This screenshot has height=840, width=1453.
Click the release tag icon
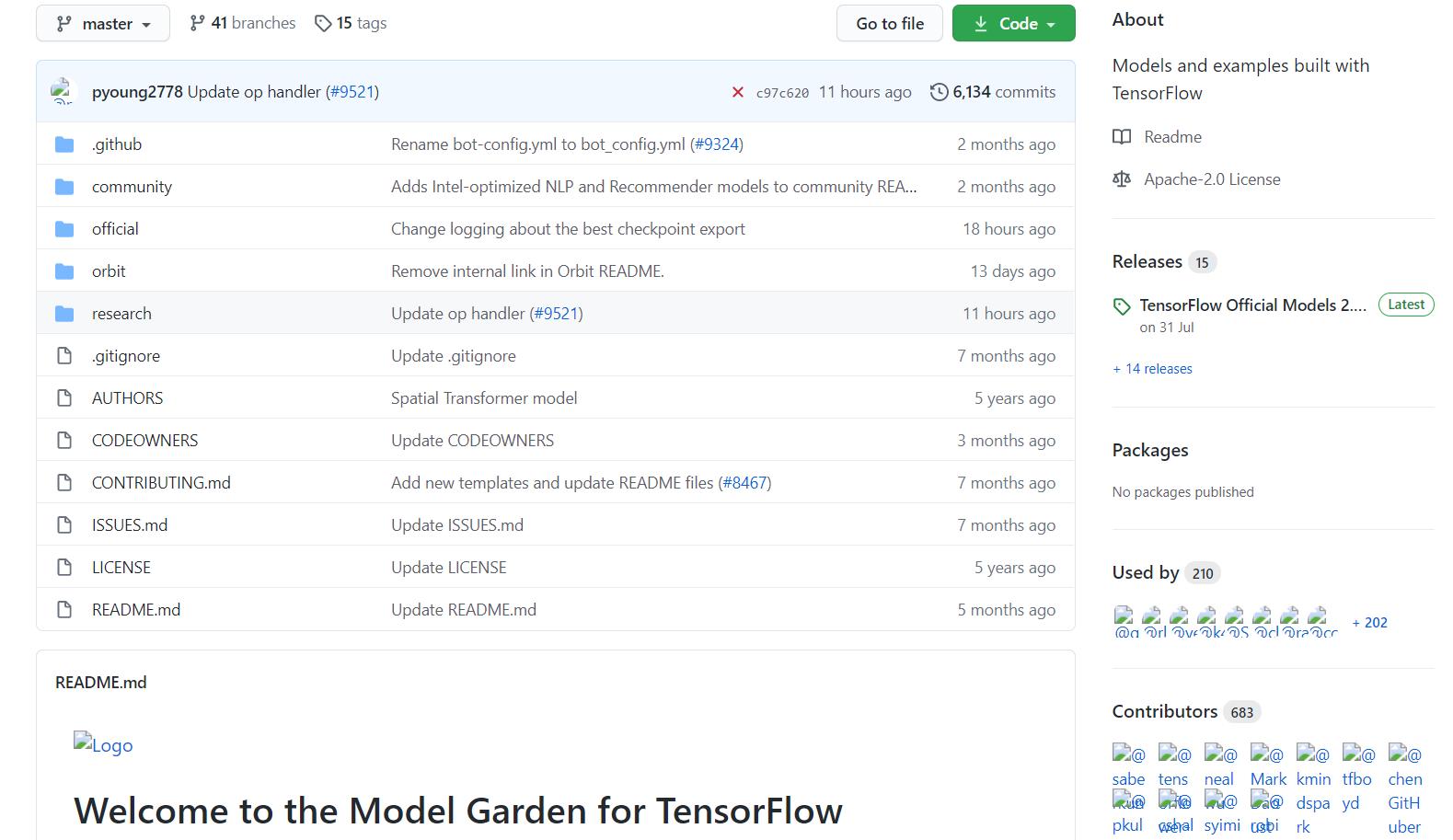[x=1122, y=306]
